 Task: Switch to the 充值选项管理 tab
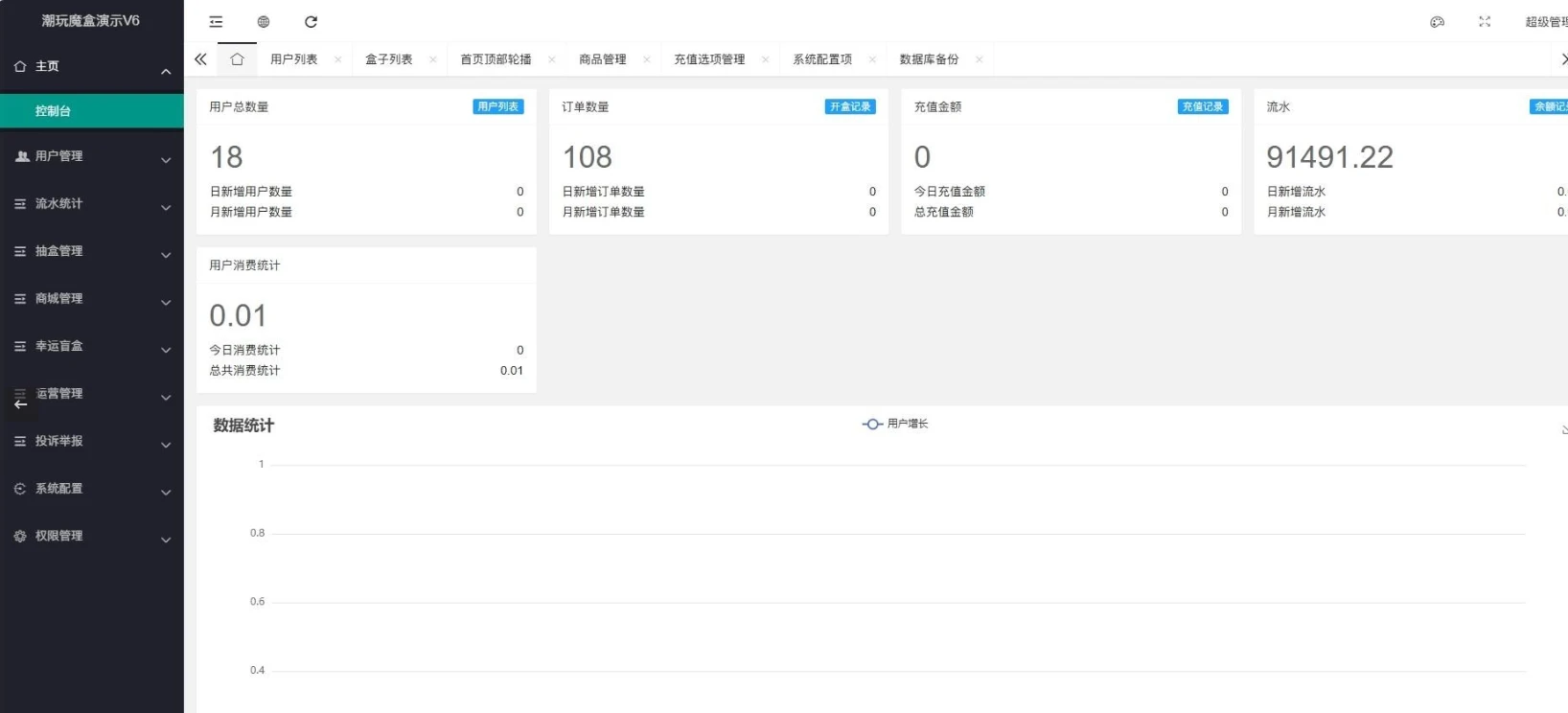click(x=709, y=59)
